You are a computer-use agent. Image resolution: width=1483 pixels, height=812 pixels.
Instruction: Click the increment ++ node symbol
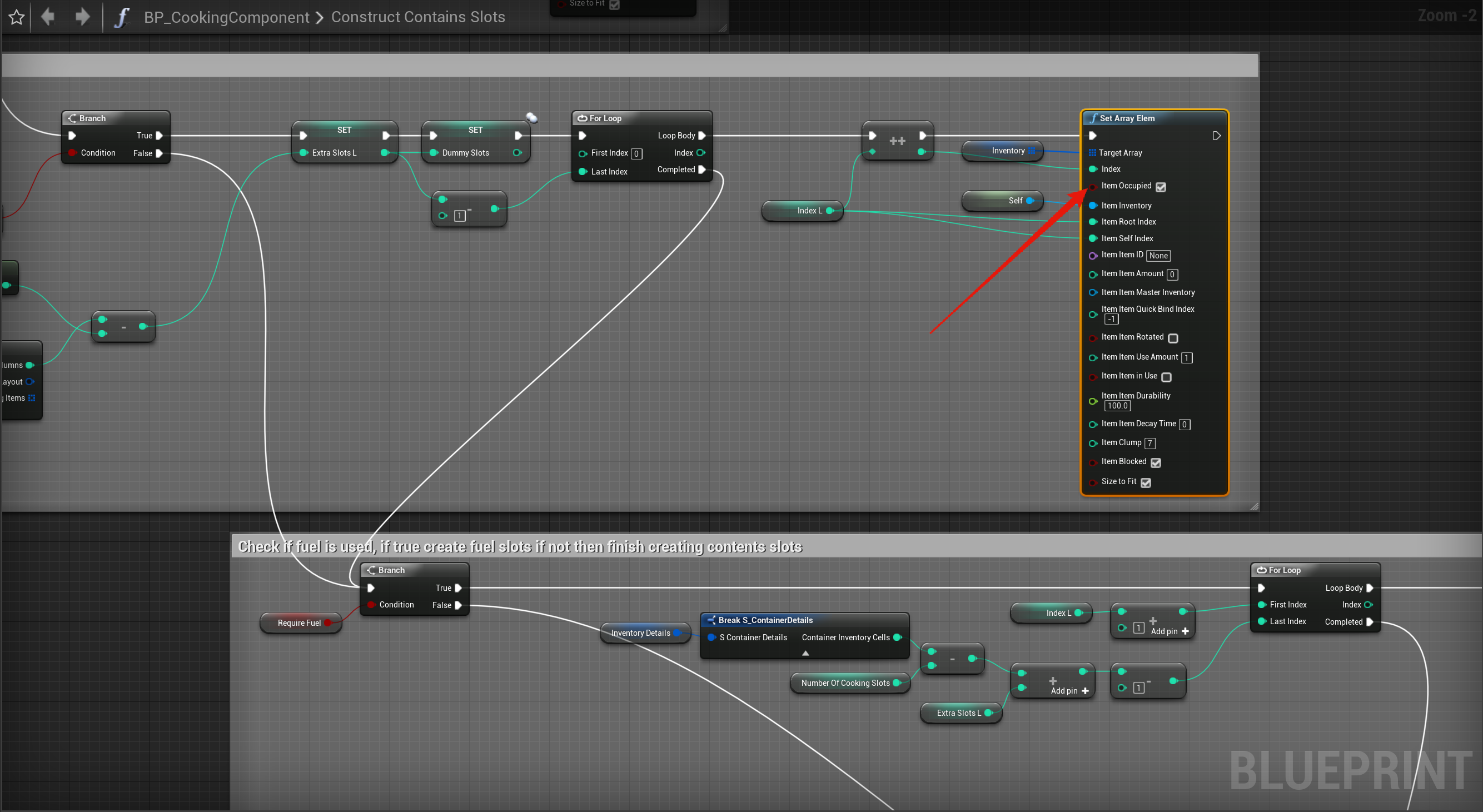(x=897, y=141)
